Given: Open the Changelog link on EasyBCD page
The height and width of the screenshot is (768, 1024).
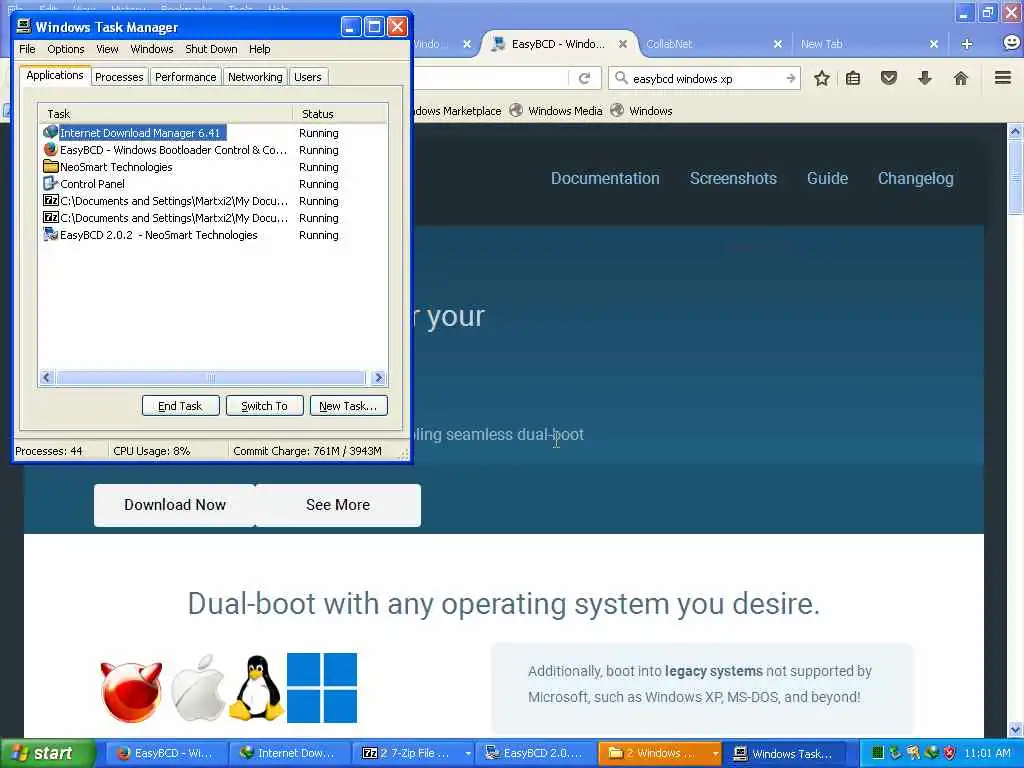Looking at the screenshot, I should (x=916, y=178).
